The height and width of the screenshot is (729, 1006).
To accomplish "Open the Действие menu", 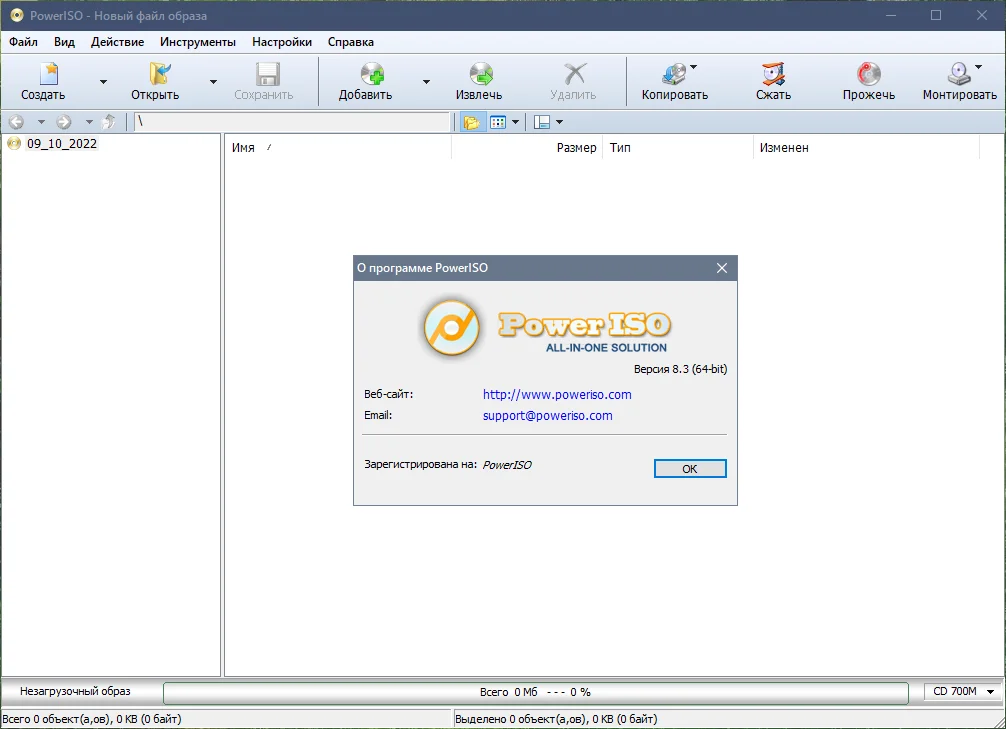I will coord(117,42).
